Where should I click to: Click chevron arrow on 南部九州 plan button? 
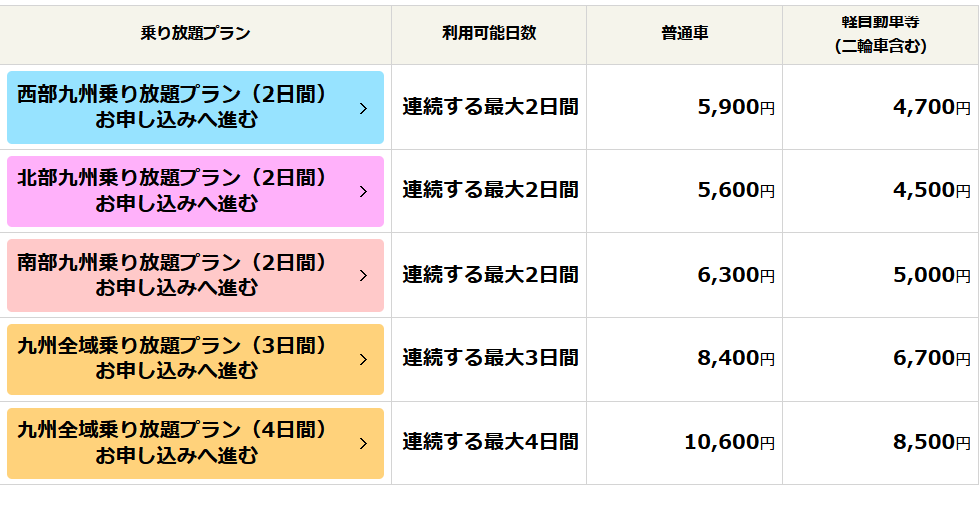tap(363, 275)
